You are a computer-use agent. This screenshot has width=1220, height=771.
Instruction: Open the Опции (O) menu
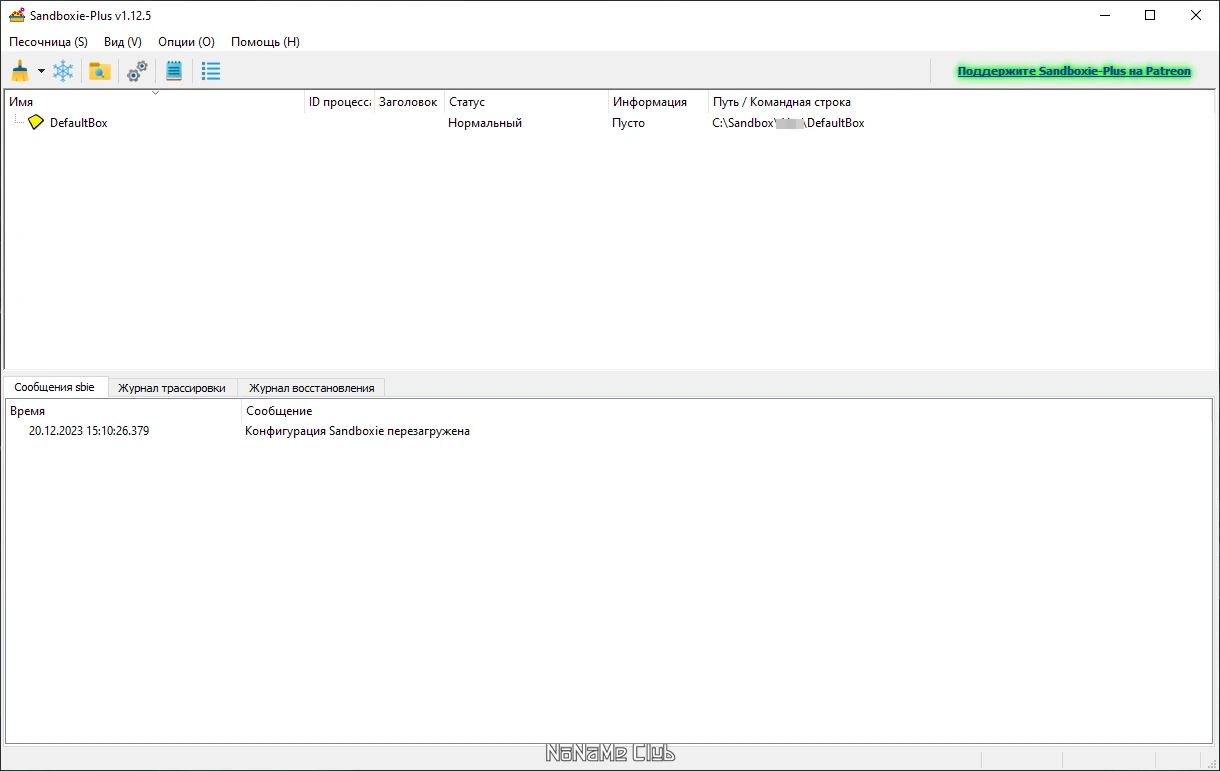click(x=186, y=42)
